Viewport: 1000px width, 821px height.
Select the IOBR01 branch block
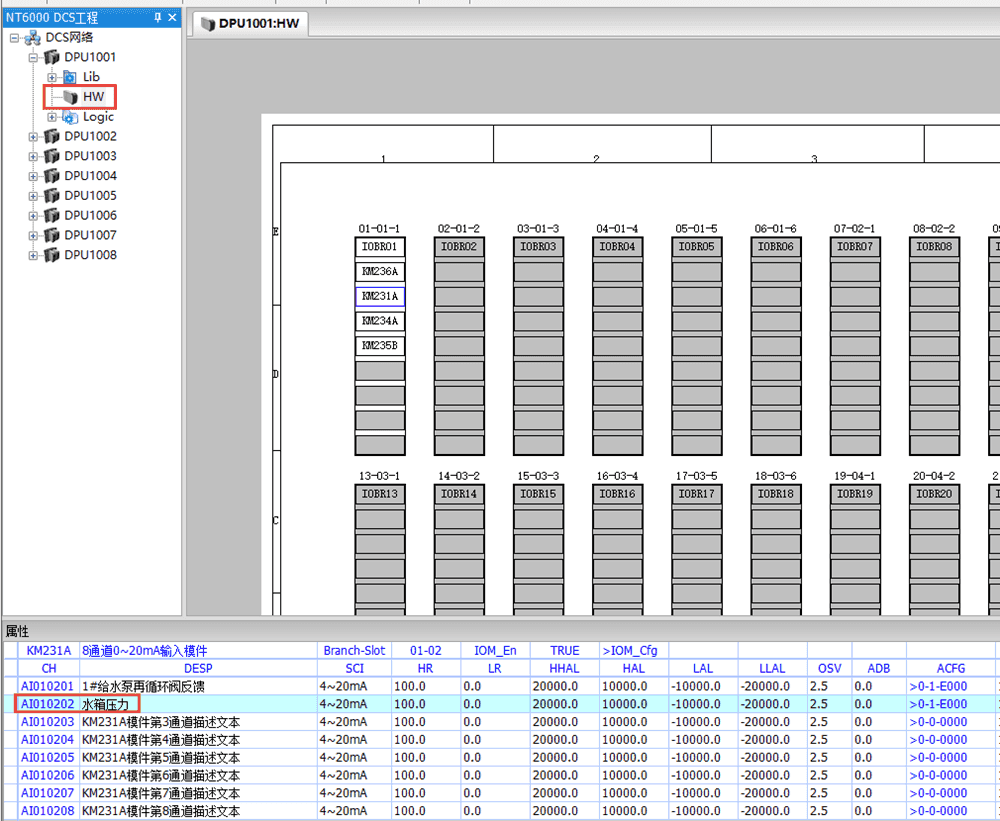[x=379, y=247]
